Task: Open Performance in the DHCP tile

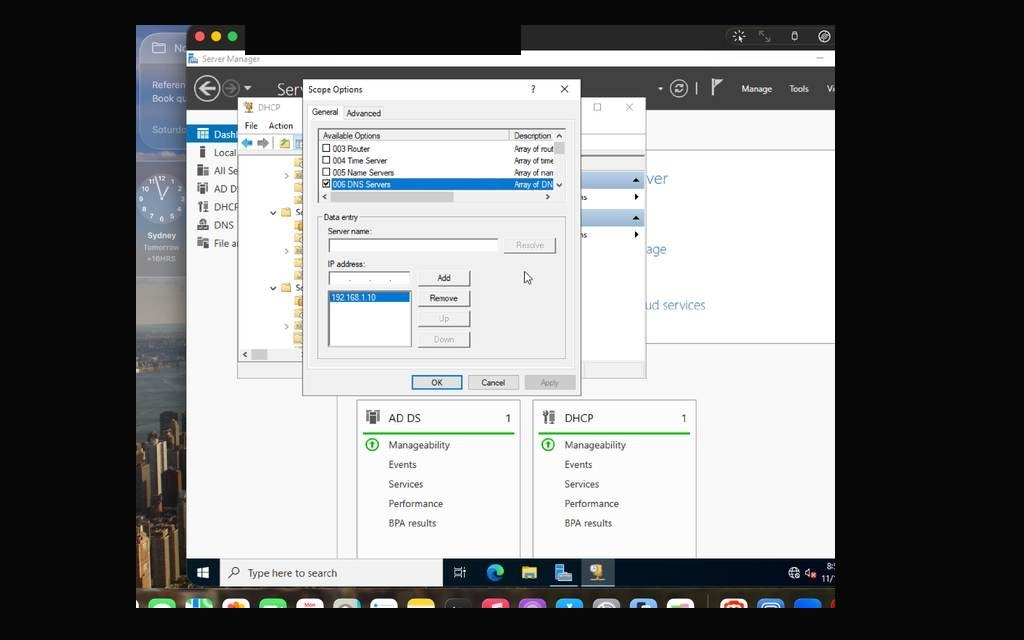Action: [x=592, y=504]
